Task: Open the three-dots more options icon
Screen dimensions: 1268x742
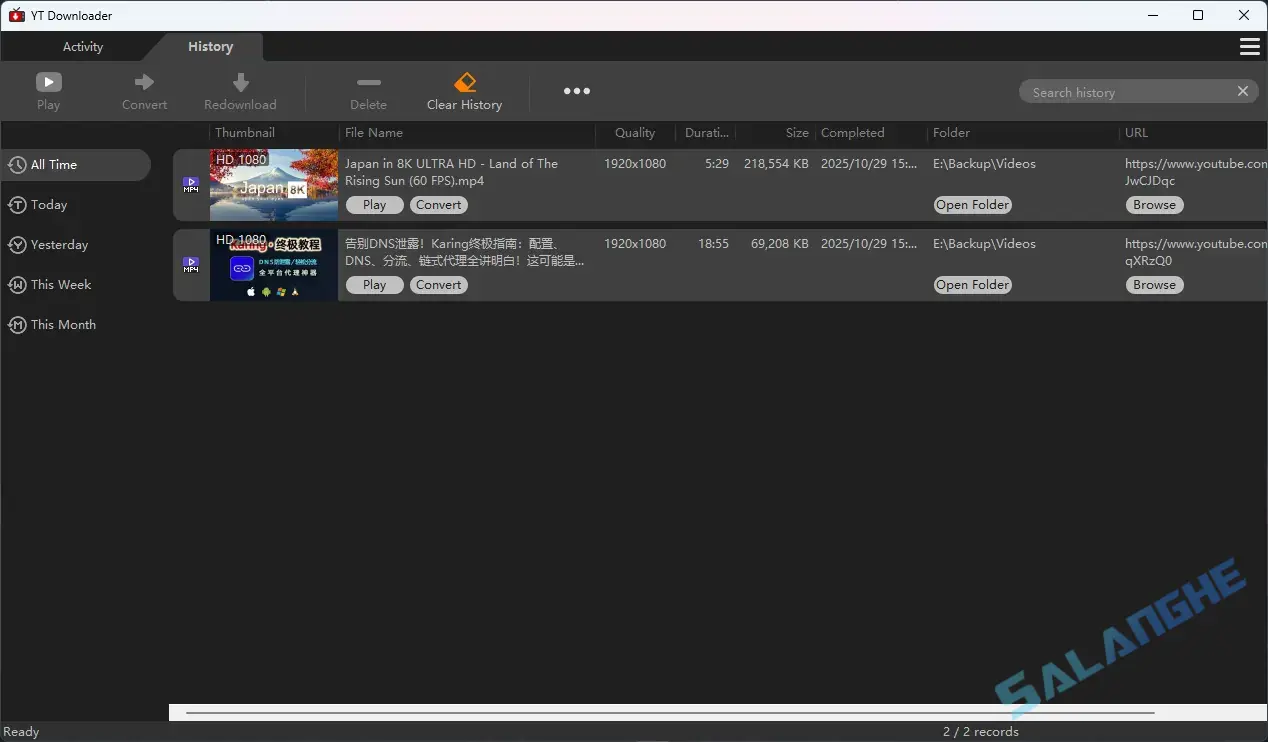Action: coord(577,91)
